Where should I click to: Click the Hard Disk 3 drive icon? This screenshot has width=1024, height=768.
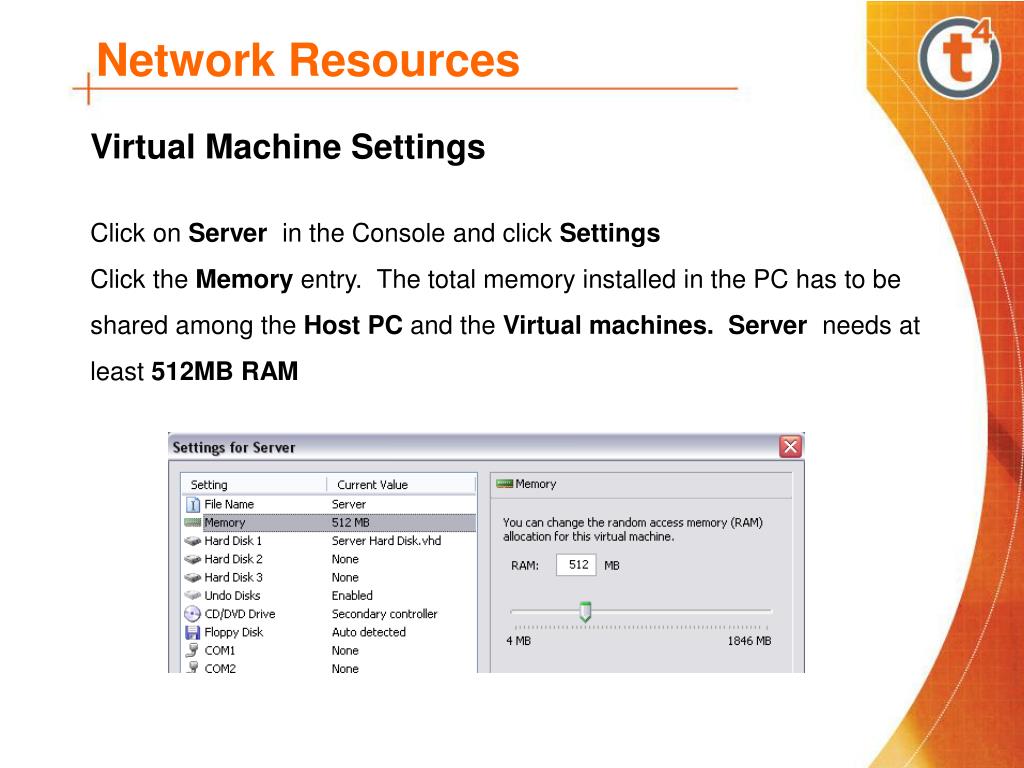pyautogui.click(x=193, y=577)
